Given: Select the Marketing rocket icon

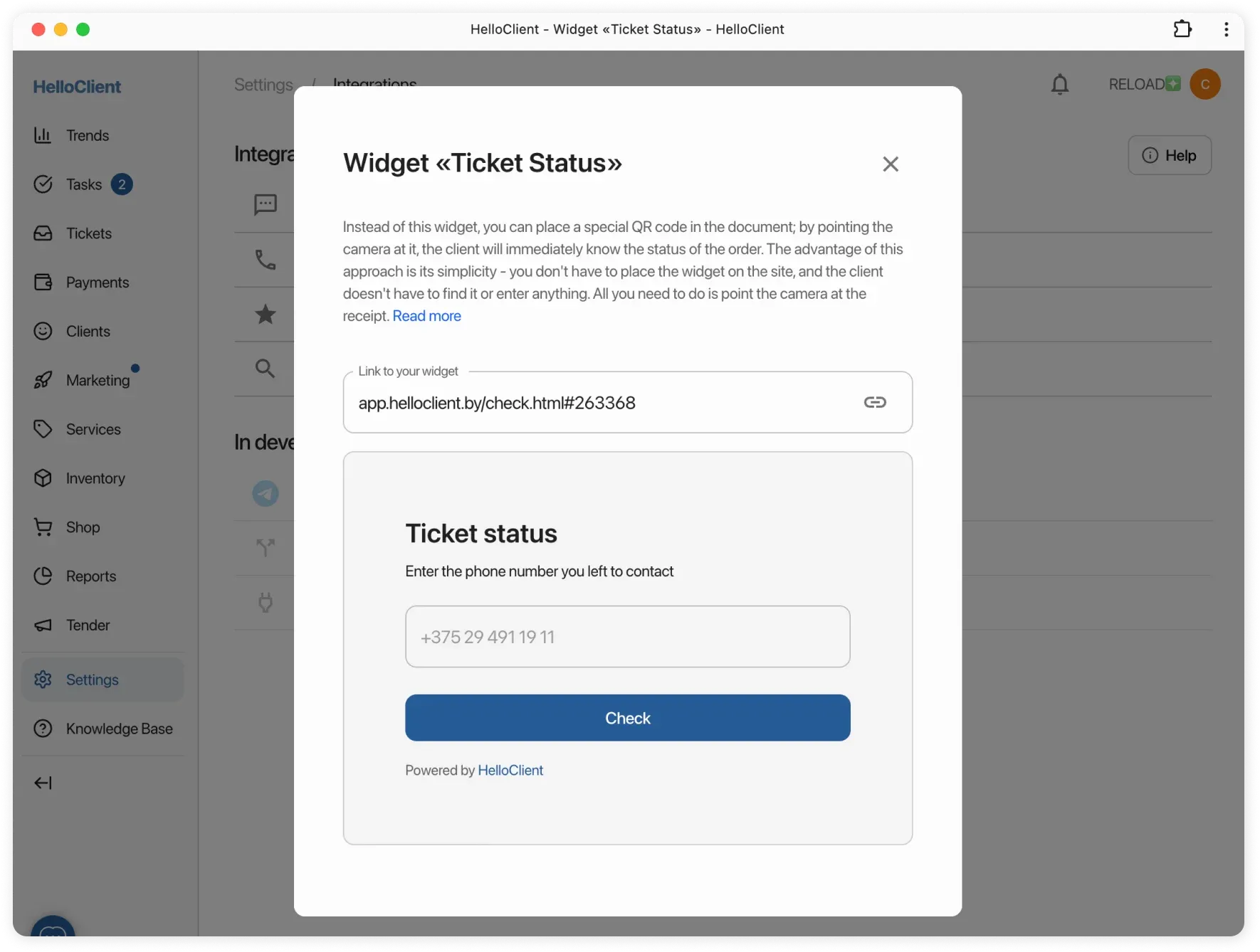Looking at the screenshot, I should tap(43, 379).
